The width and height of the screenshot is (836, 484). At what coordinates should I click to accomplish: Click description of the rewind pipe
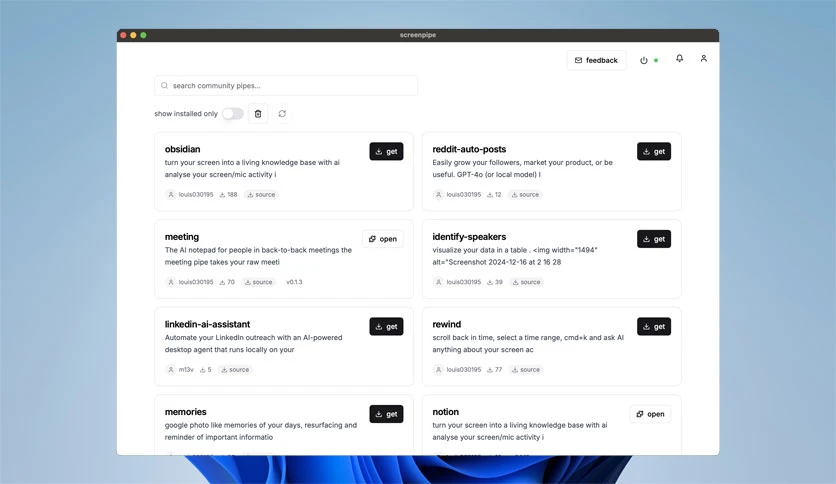pos(528,343)
